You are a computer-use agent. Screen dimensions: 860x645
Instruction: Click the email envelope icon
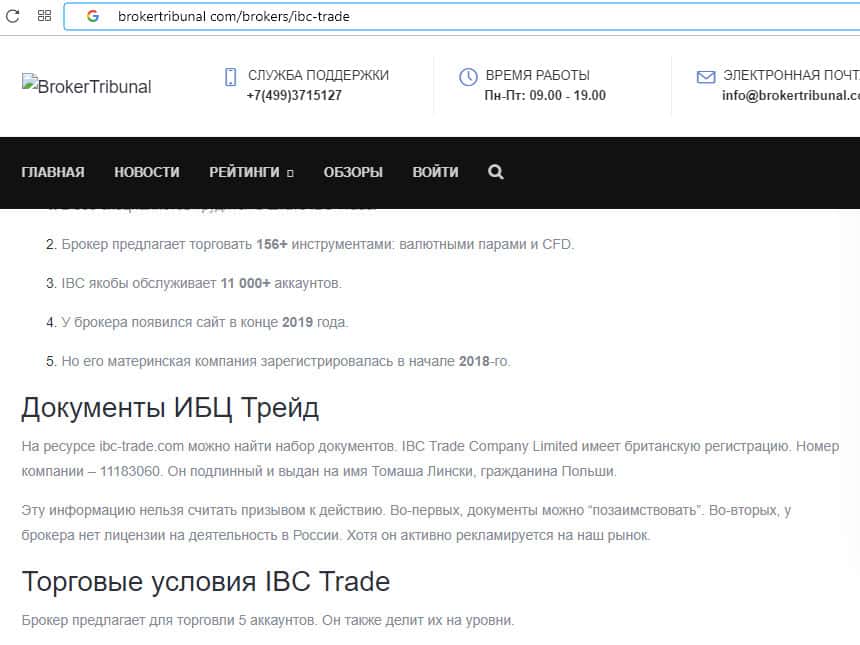pyautogui.click(x=706, y=77)
